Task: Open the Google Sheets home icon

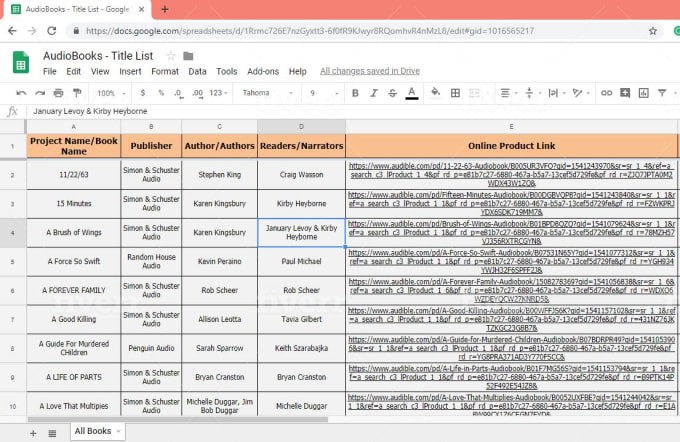Action: point(20,62)
